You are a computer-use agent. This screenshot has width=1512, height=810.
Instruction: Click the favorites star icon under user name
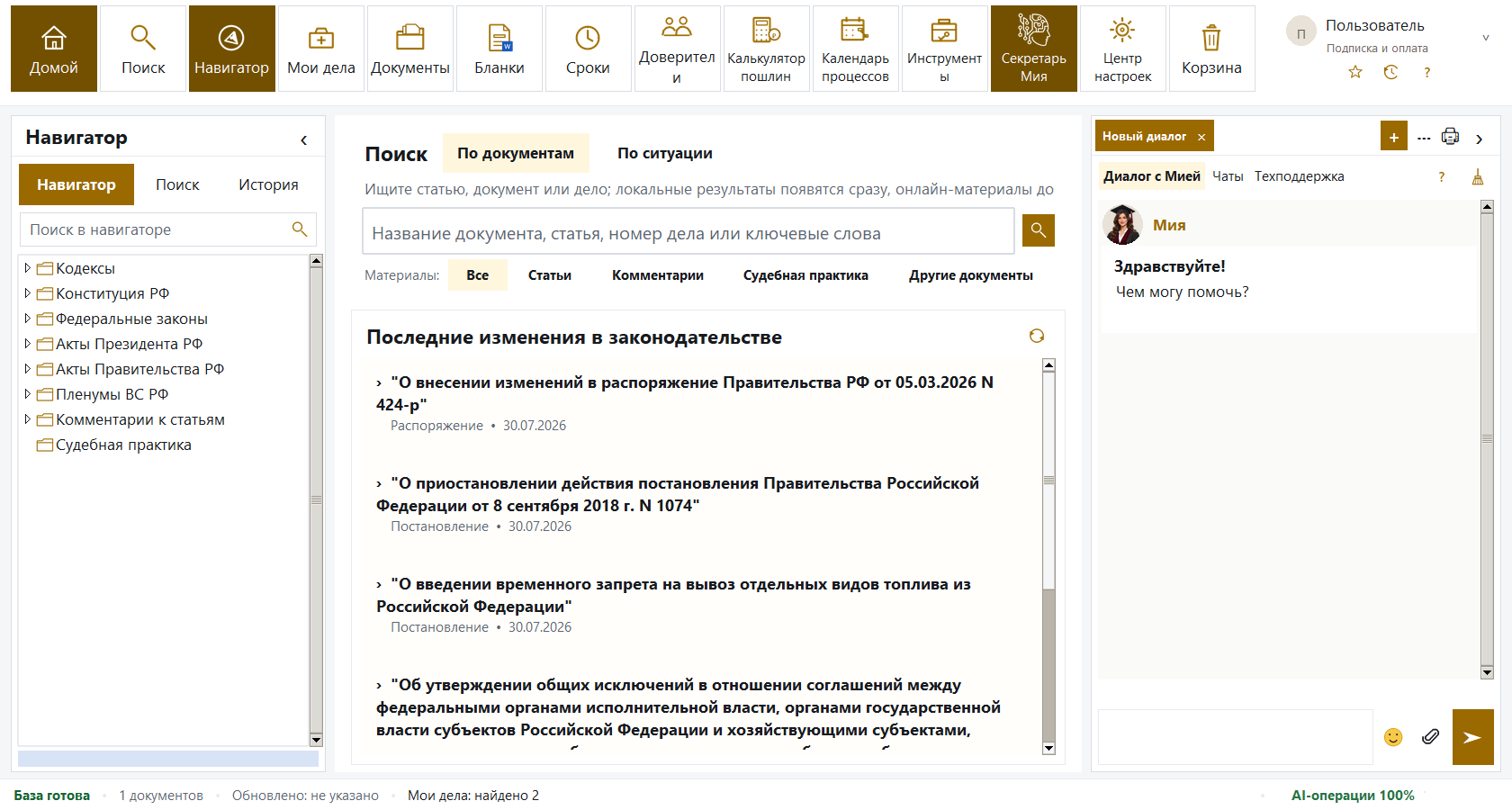pos(1355,72)
